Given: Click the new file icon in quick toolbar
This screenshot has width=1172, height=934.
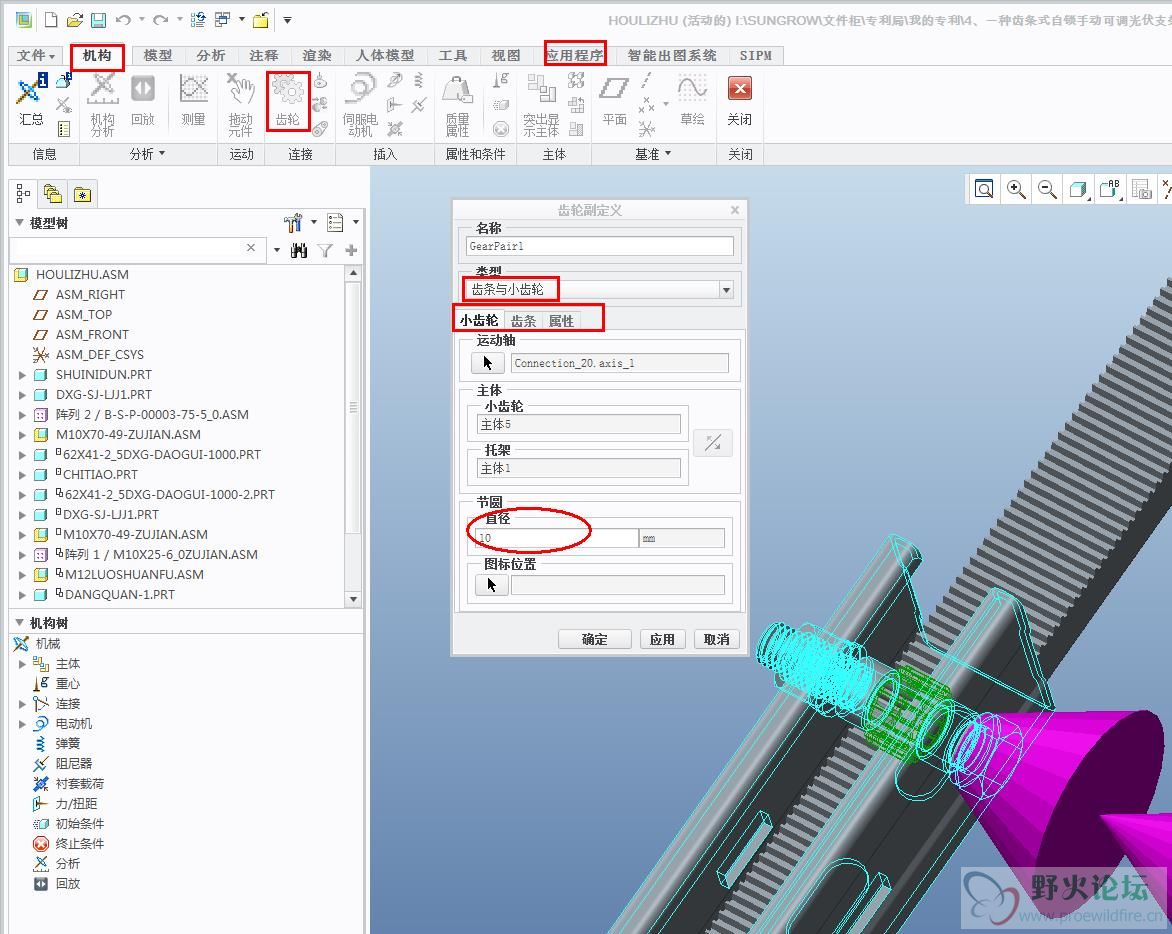Looking at the screenshot, I should (51, 19).
